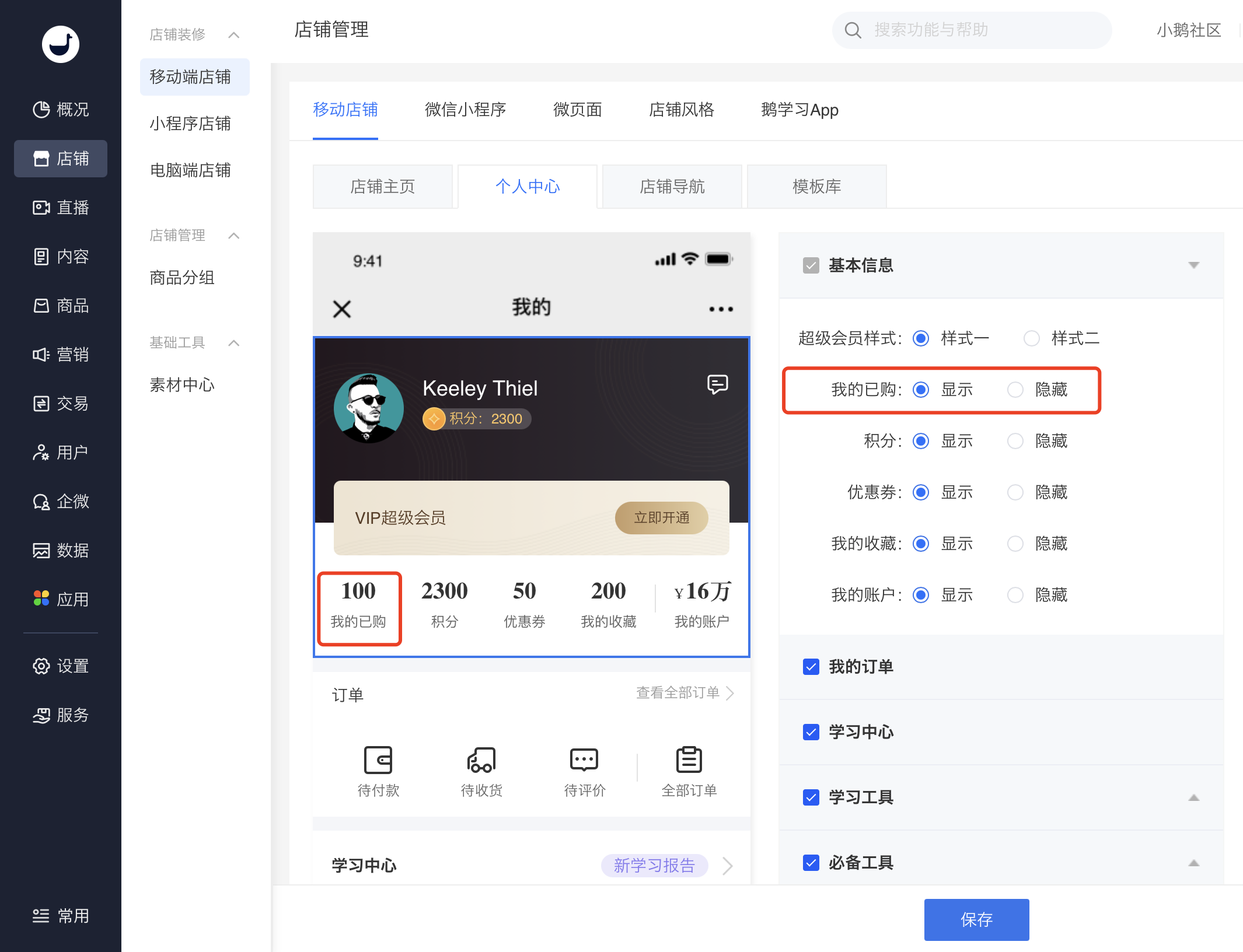Image resolution: width=1243 pixels, height=952 pixels.
Task: Open the 小鹅社区 link
Action: click(1189, 30)
